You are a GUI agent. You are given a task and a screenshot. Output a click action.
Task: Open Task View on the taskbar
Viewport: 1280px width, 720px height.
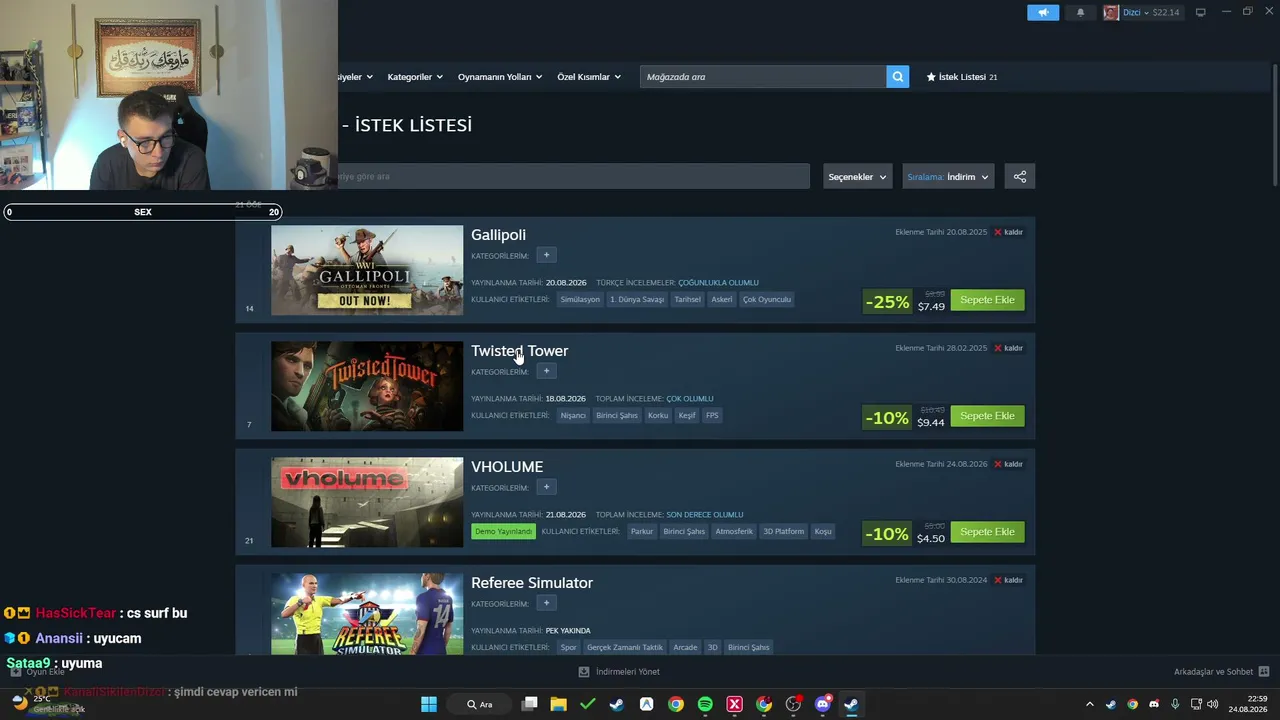530,704
